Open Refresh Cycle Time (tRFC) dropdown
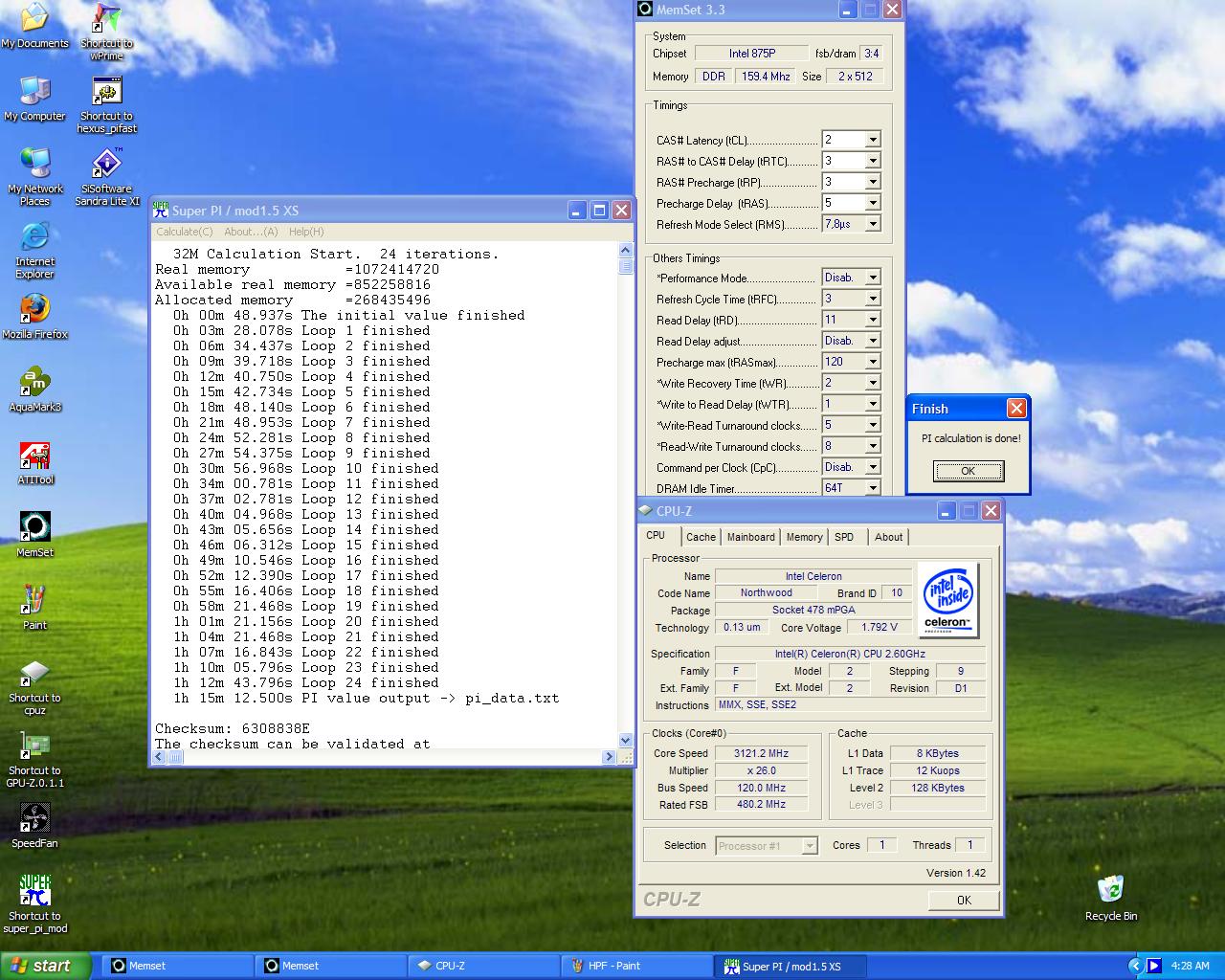Viewport: 1225px width, 980px height. click(873, 299)
